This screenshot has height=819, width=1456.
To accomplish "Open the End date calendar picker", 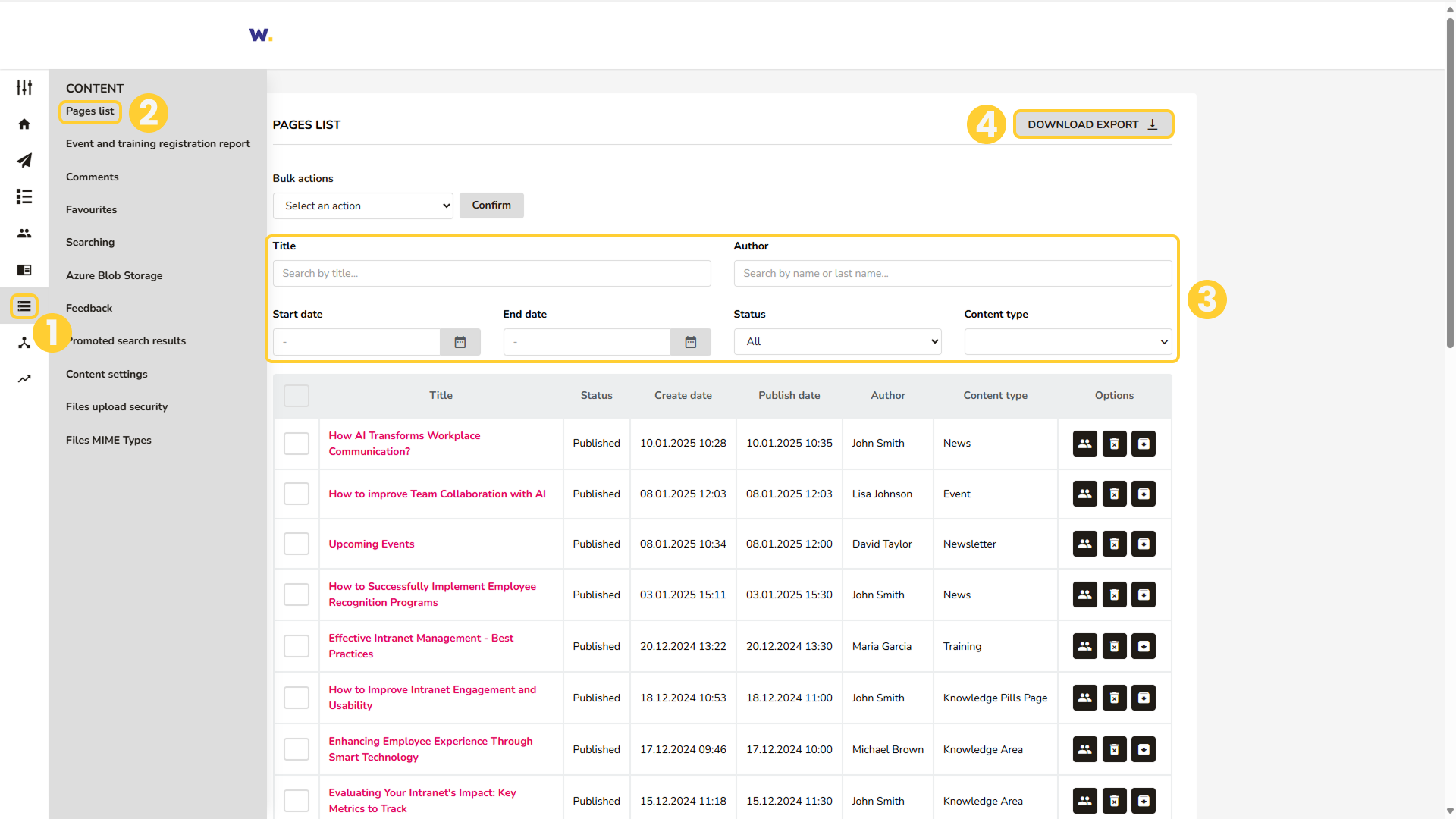I will pos(691,342).
